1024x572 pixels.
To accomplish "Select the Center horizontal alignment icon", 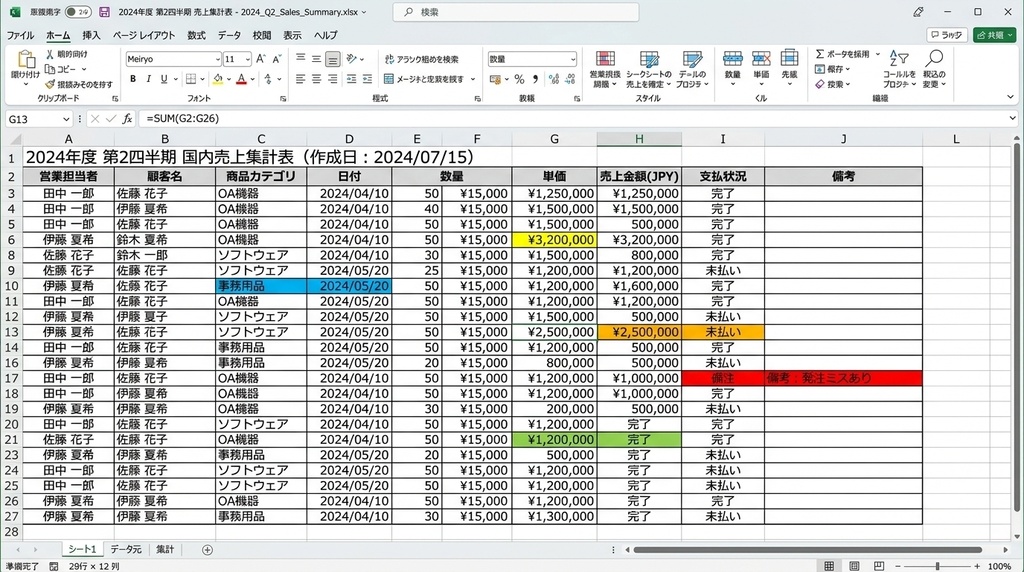I will click(x=316, y=79).
